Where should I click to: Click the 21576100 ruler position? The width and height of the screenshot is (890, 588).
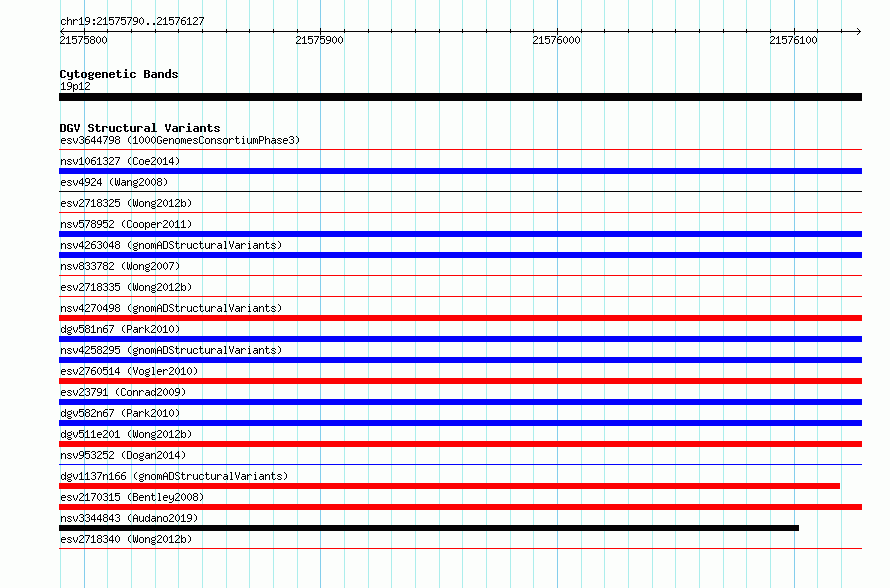pyautogui.click(x=794, y=40)
